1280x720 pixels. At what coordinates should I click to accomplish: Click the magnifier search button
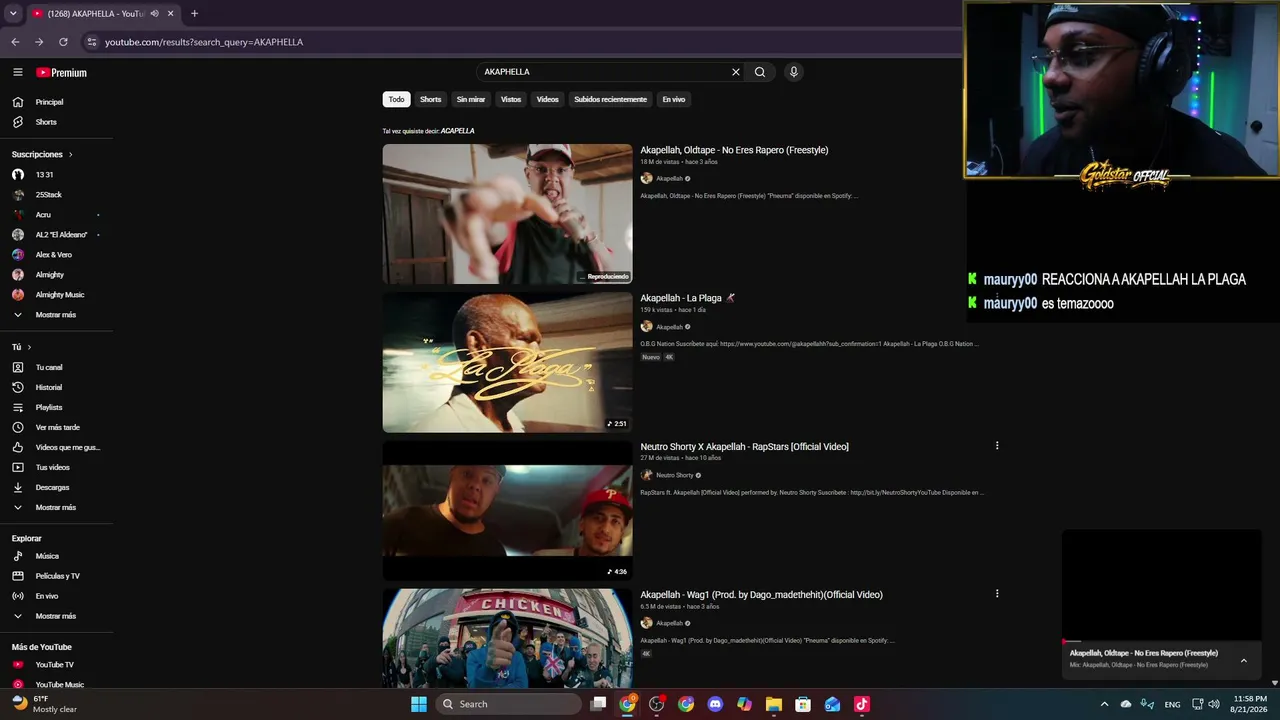tap(760, 72)
